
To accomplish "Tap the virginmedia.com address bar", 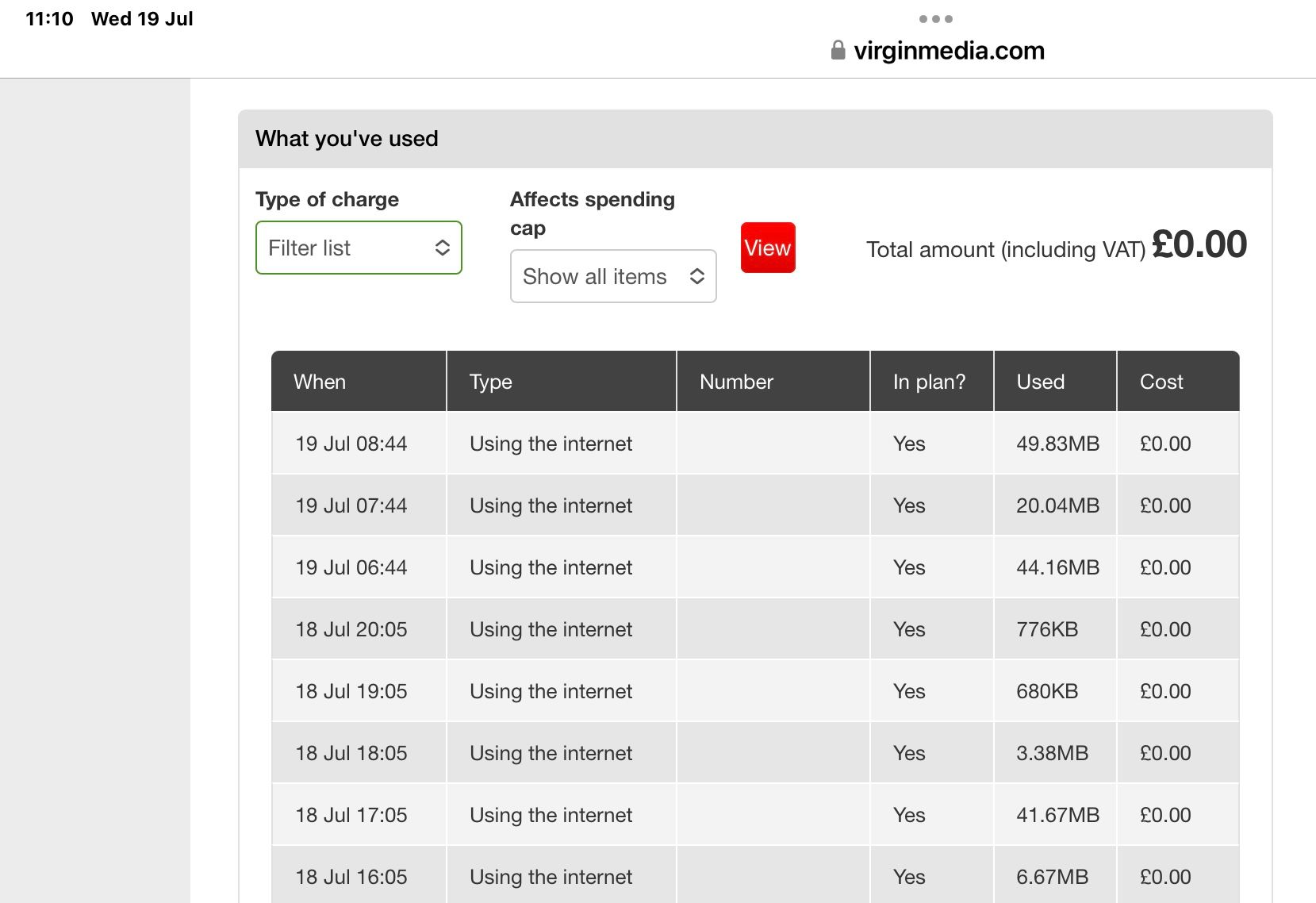I will click(x=949, y=51).
